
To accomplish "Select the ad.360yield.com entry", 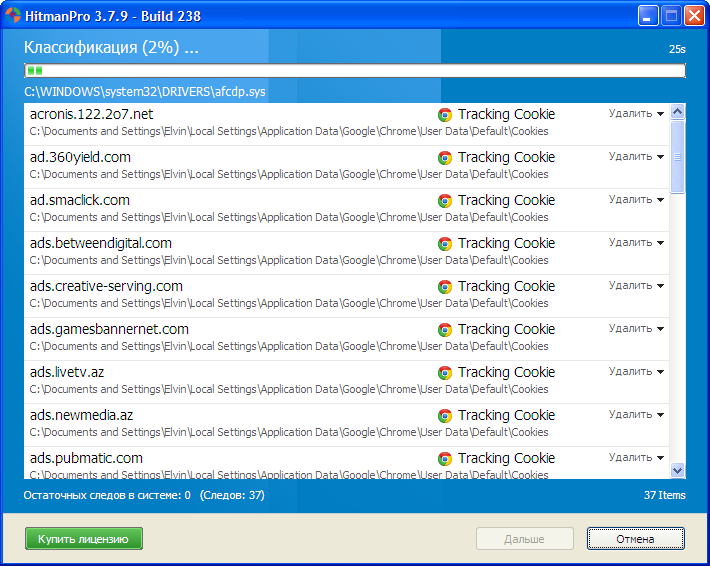I will point(346,167).
